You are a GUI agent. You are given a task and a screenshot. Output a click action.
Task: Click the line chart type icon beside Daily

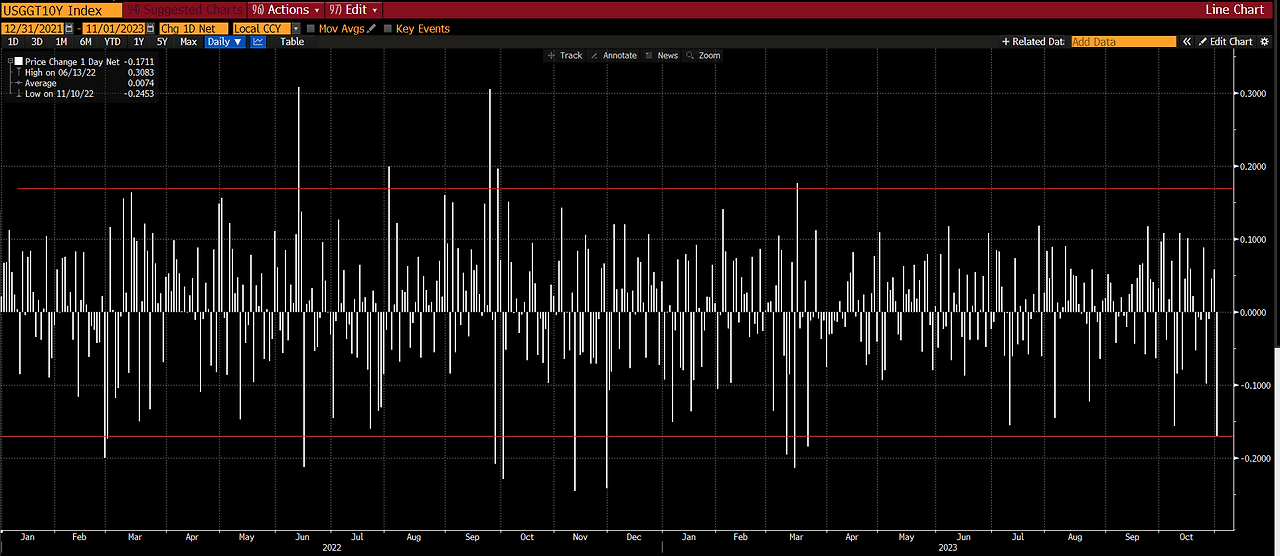coord(258,42)
